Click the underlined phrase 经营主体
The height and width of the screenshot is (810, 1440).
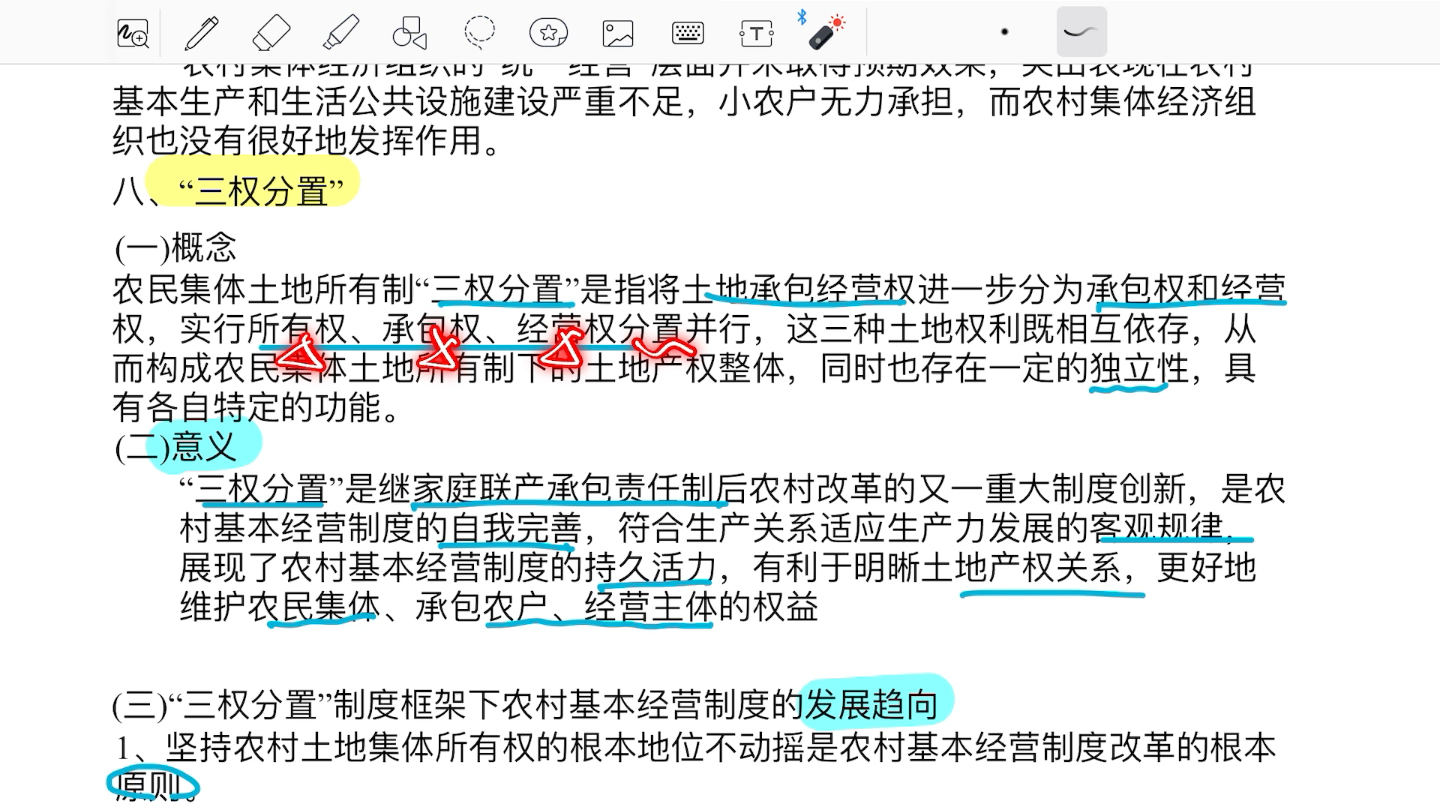651,607
